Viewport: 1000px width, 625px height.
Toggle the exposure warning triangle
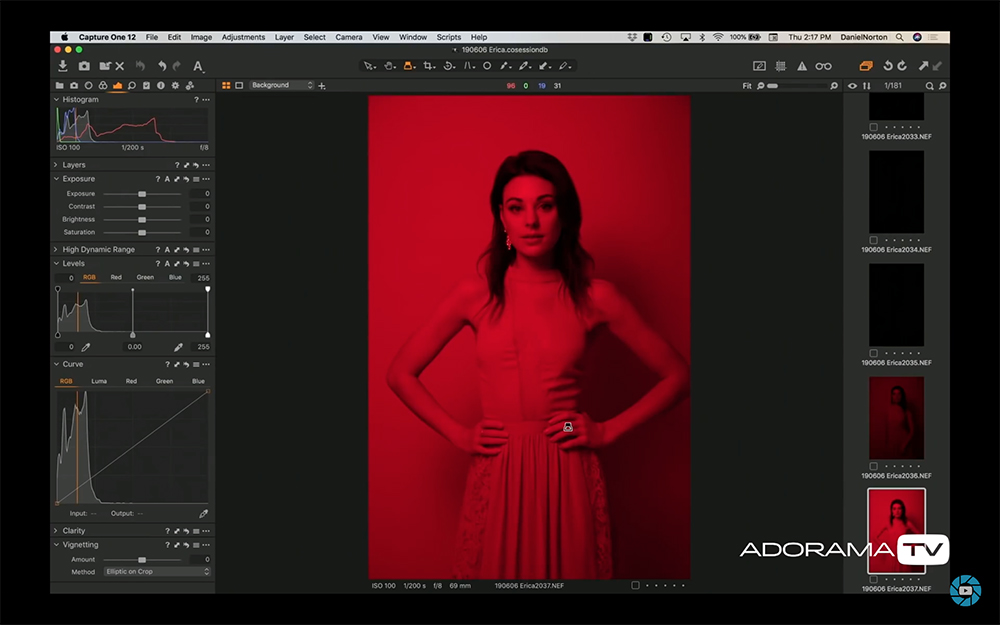pos(802,64)
